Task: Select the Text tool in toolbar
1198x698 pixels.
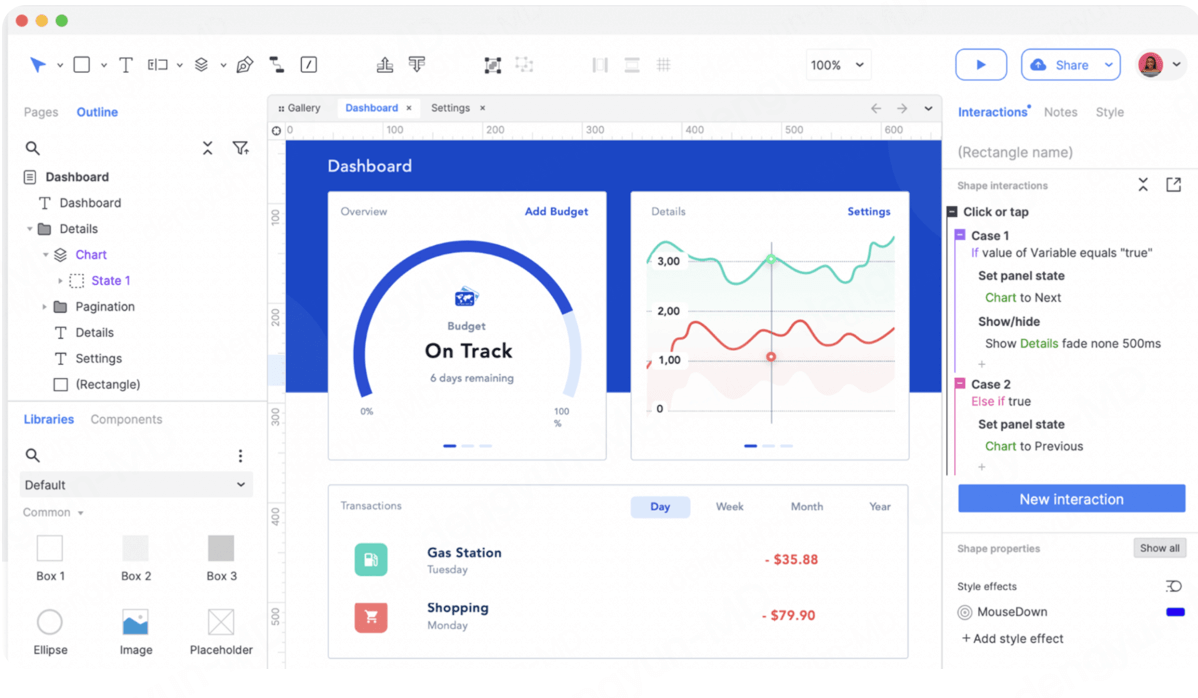Action: (x=126, y=65)
